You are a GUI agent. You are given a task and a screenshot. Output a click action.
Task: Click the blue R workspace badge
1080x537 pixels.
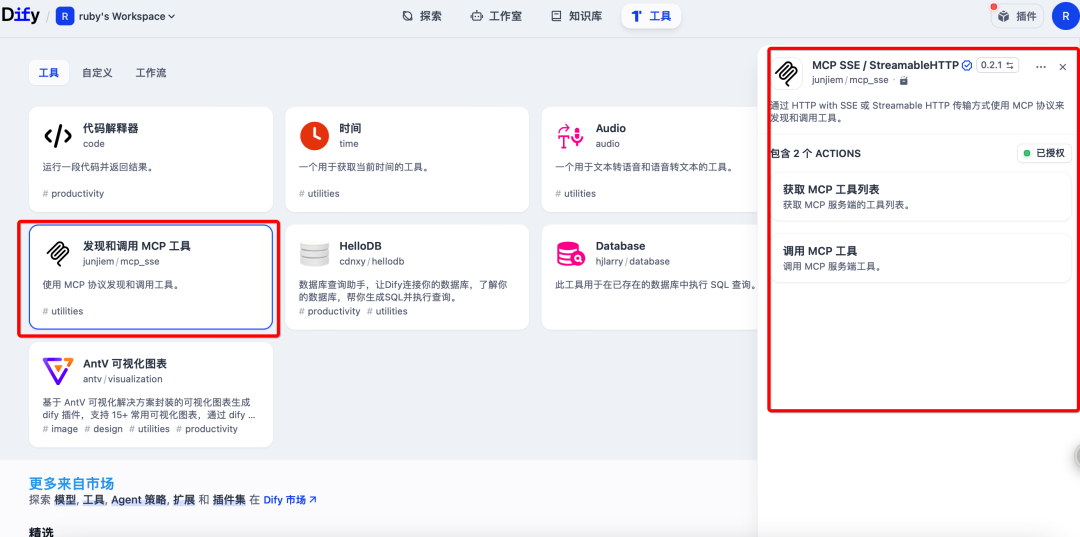(x=65, y=16)
